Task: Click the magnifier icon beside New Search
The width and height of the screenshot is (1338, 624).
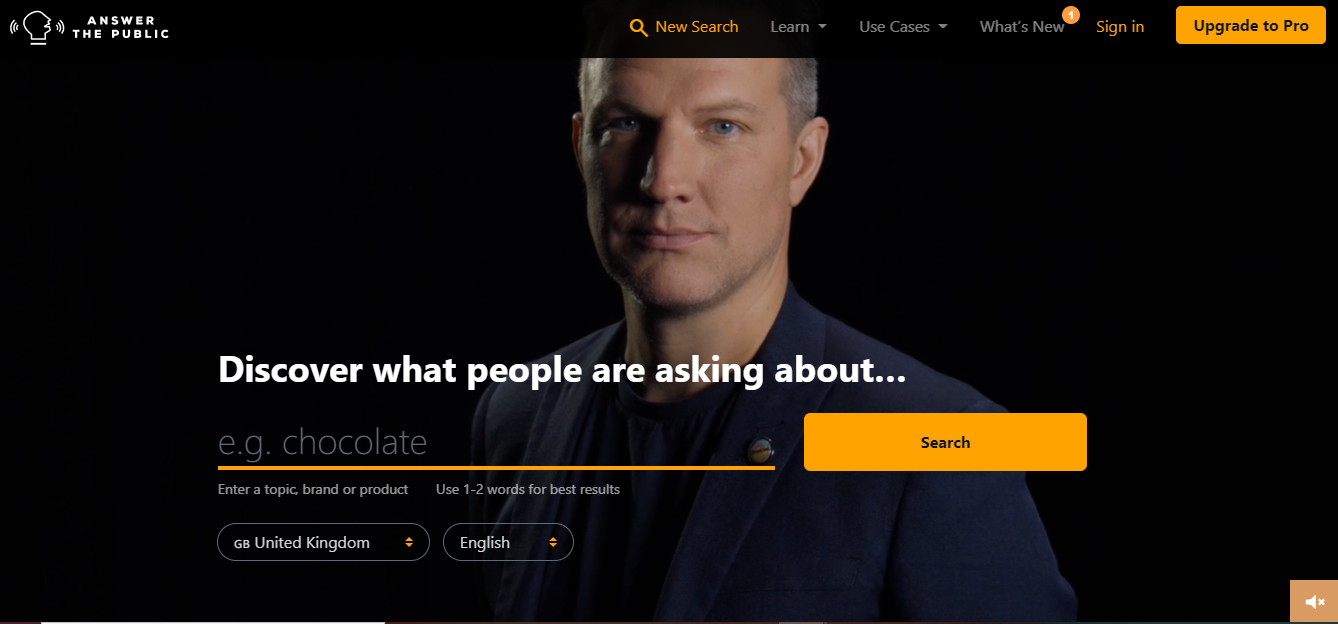Action: 639,28
